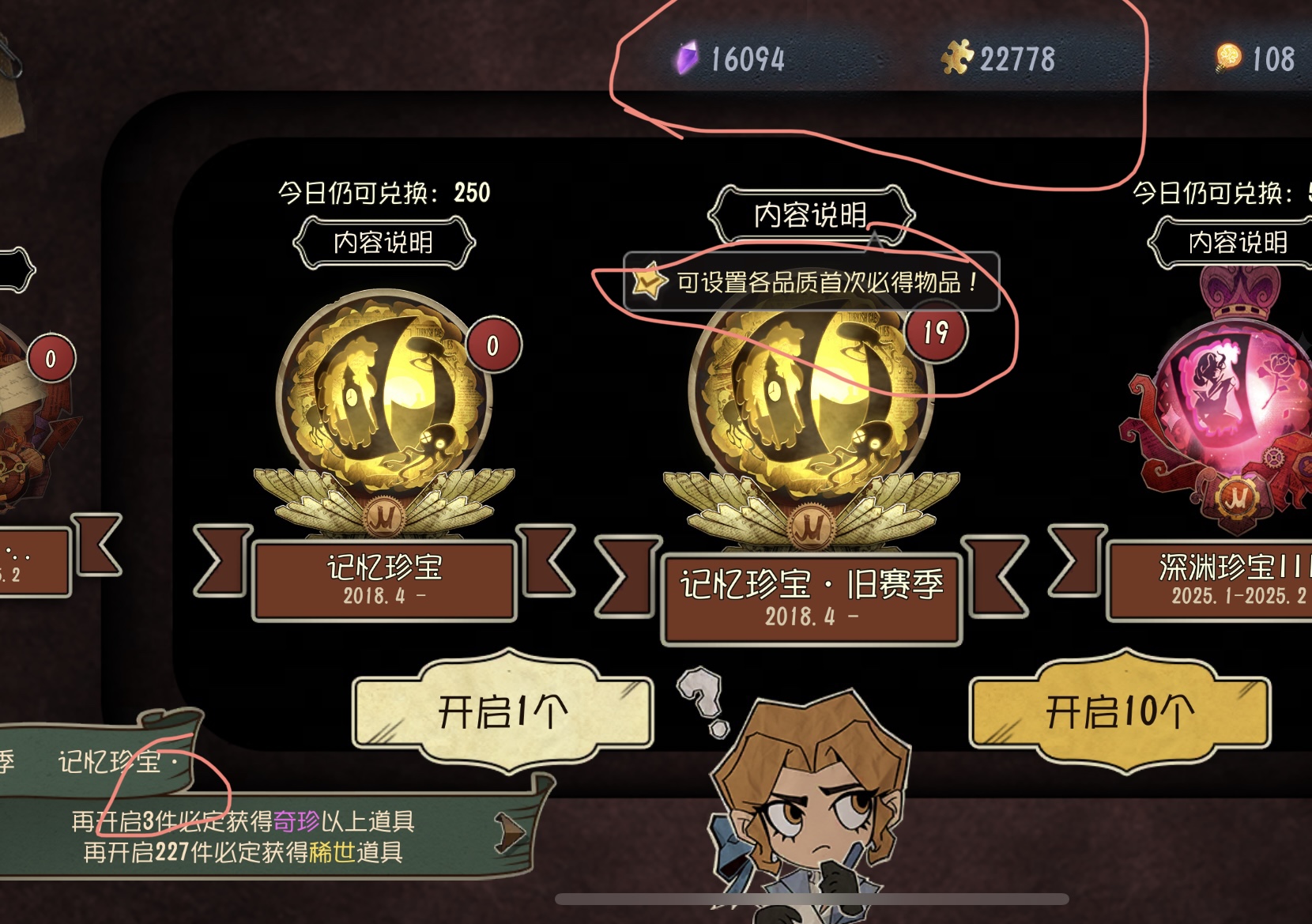Tap the red 0 badge on left orb
The width and height of the screenshot is (1312, 924).
pyautogui.click(x=493, y=345)
